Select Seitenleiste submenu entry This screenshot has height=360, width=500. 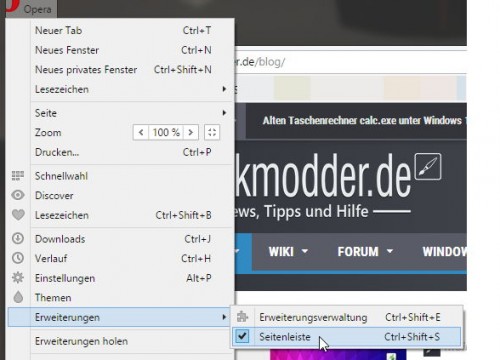coord(347,337)
